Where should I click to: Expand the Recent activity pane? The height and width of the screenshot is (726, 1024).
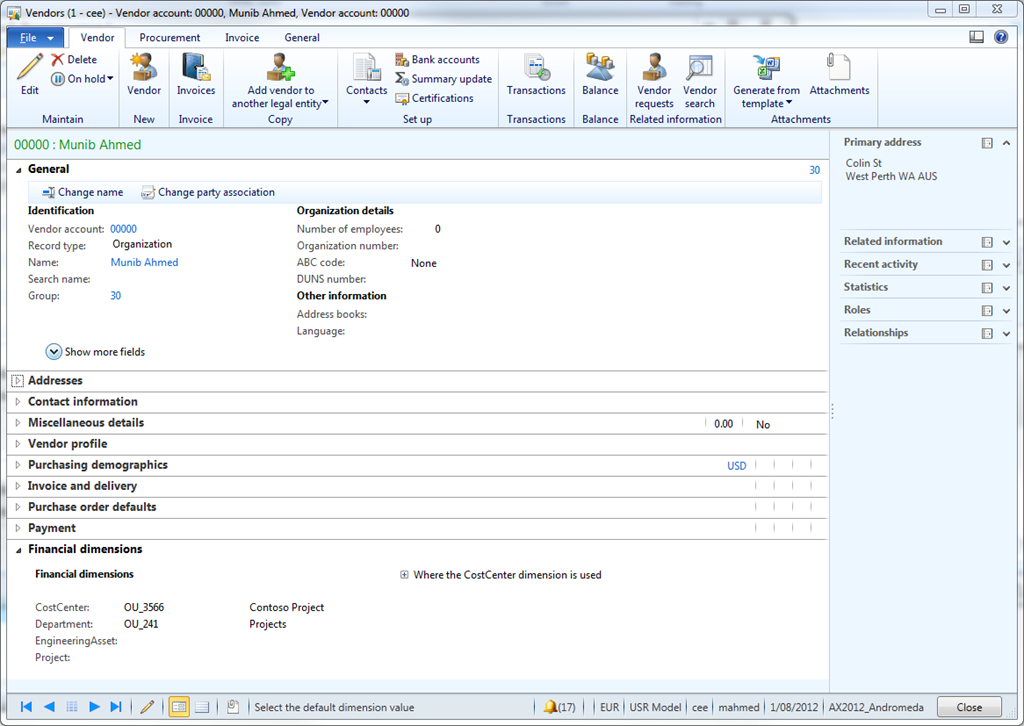(1006, 265)
